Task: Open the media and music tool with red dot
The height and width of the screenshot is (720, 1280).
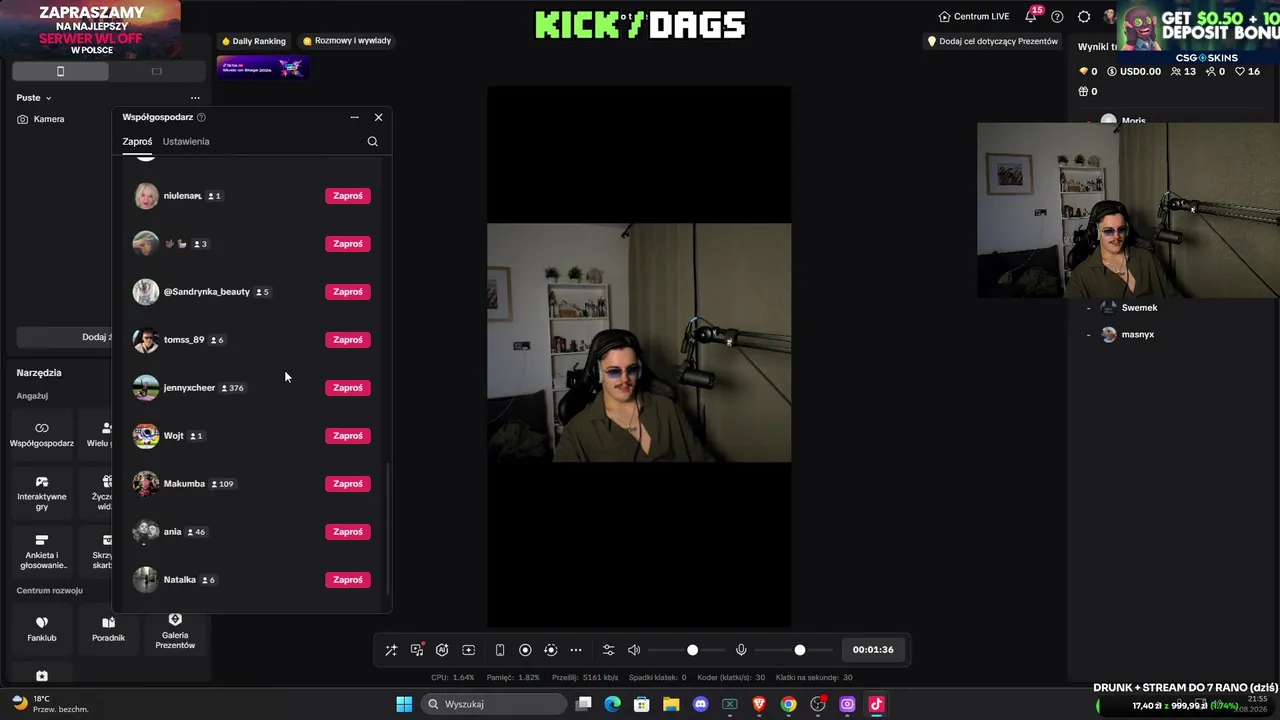Action: pos(417,650)
